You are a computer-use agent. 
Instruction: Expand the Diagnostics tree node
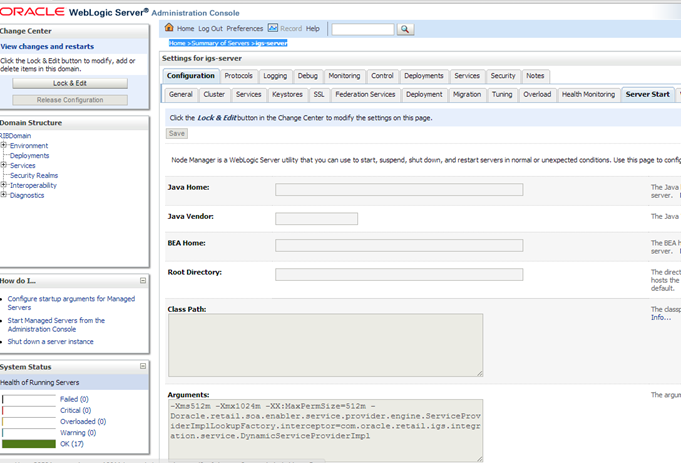click(x=3, y=195)
